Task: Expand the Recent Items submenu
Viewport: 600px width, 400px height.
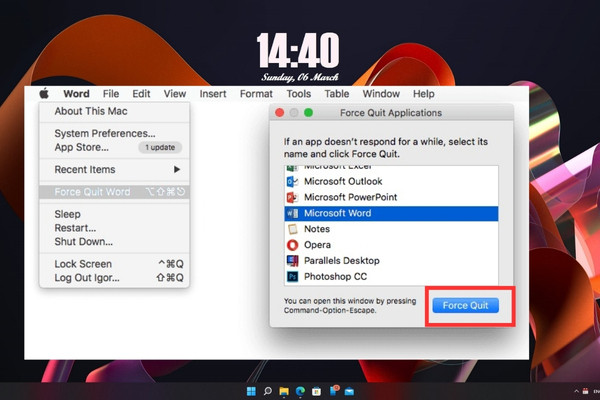Action: [114, 170]
